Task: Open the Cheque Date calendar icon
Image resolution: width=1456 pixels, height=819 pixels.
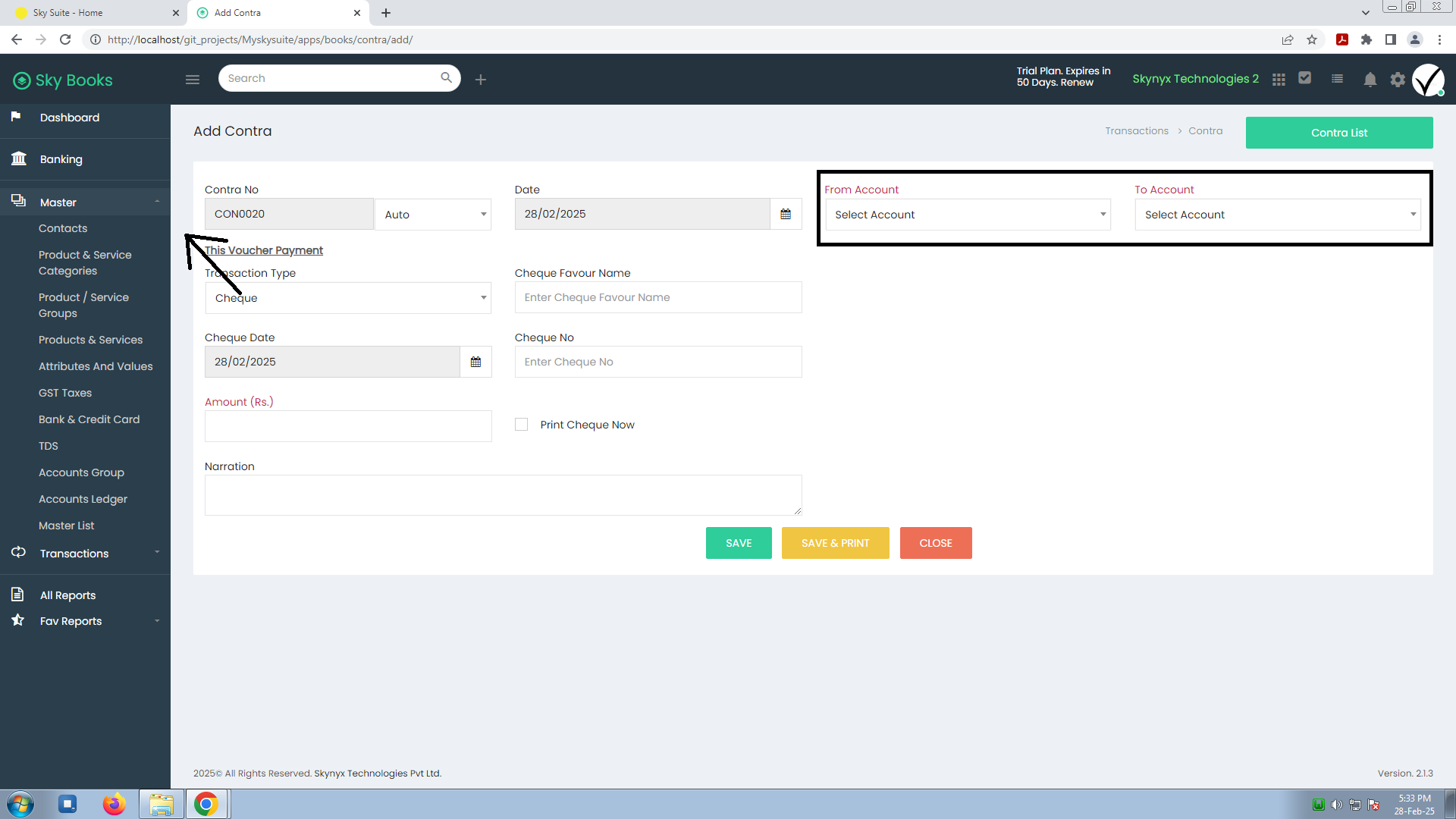Action: tap(475, 362)
